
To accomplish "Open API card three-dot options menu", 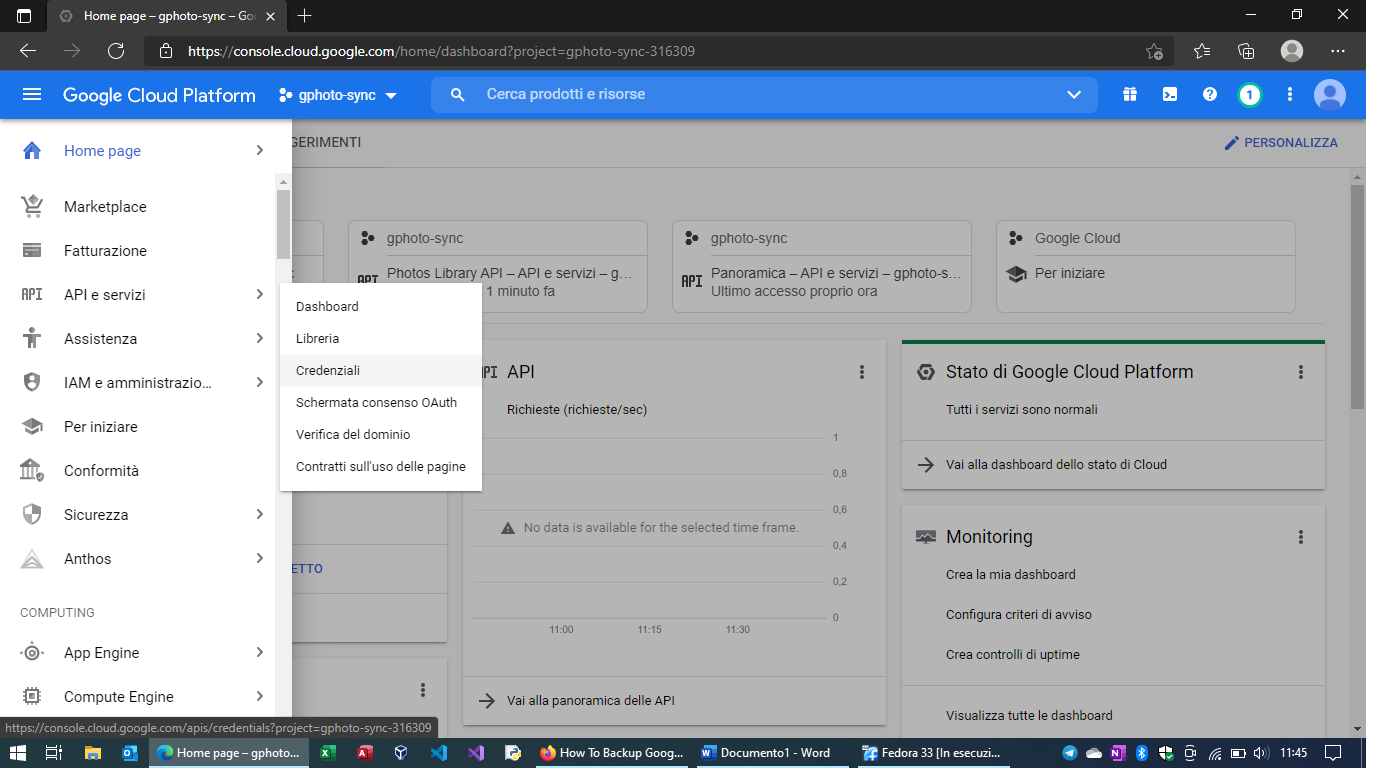I will pos(861,372).
